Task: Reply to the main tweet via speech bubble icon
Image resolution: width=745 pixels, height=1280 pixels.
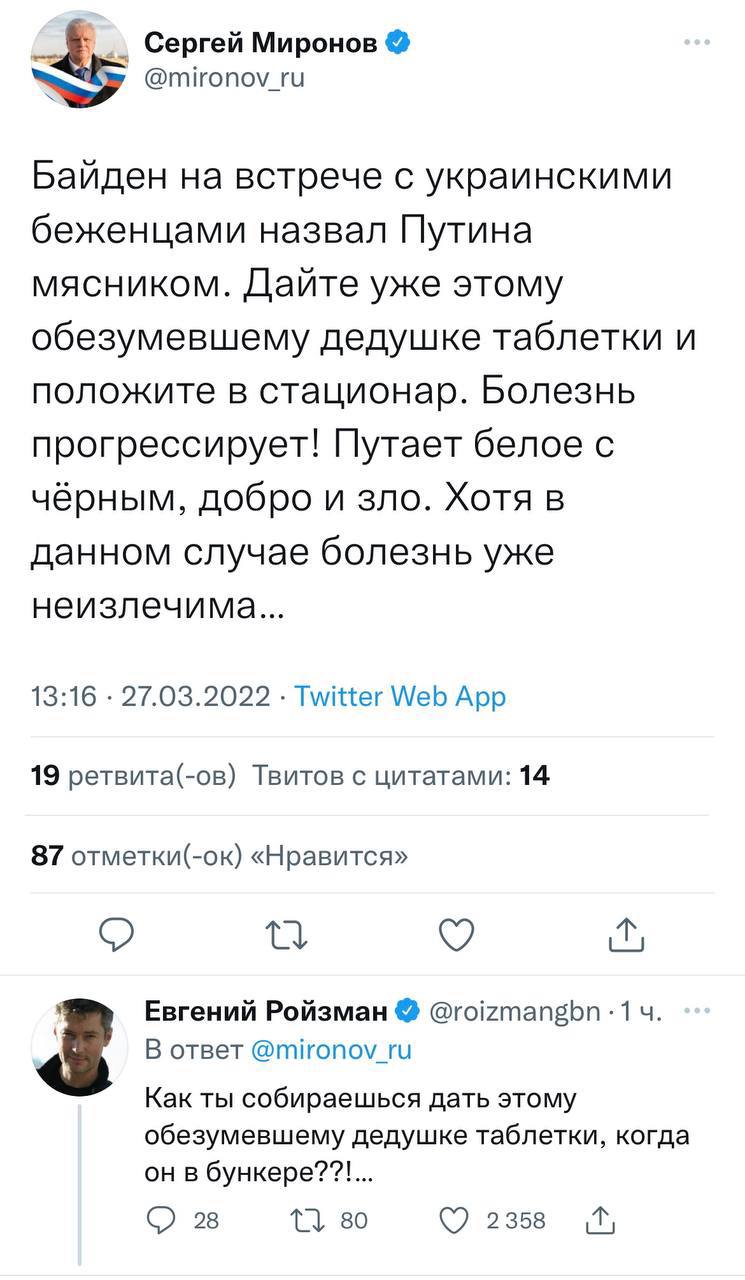Action: (117, 934)
